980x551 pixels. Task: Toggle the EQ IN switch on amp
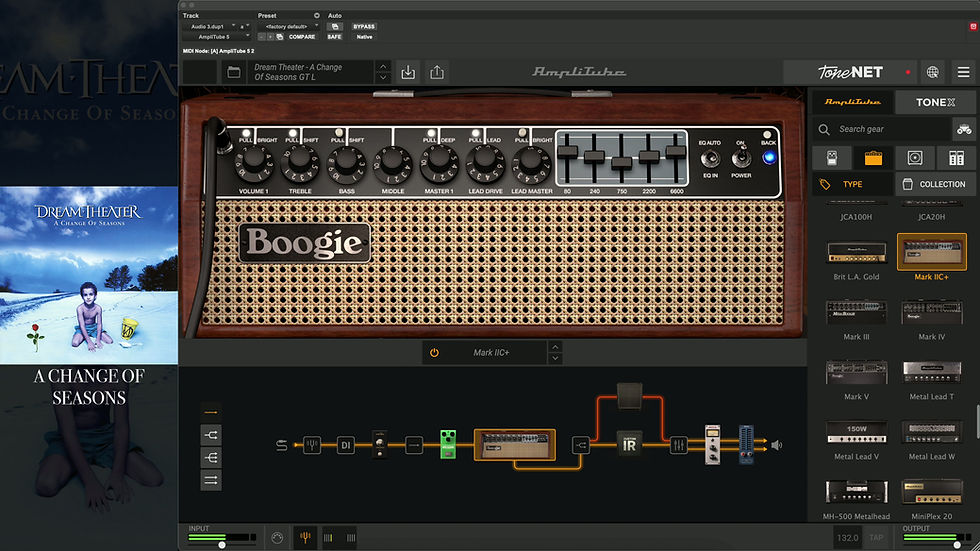(710, 159)
